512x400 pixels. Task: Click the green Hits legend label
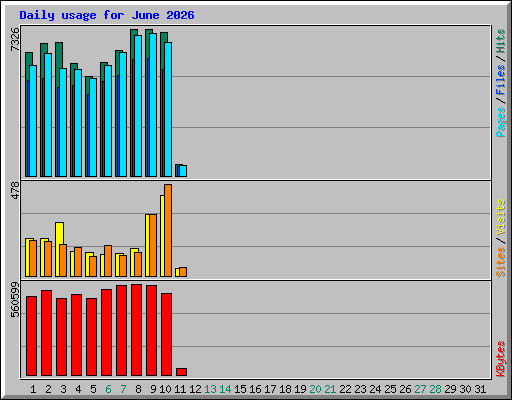click(x=500, y=41)
